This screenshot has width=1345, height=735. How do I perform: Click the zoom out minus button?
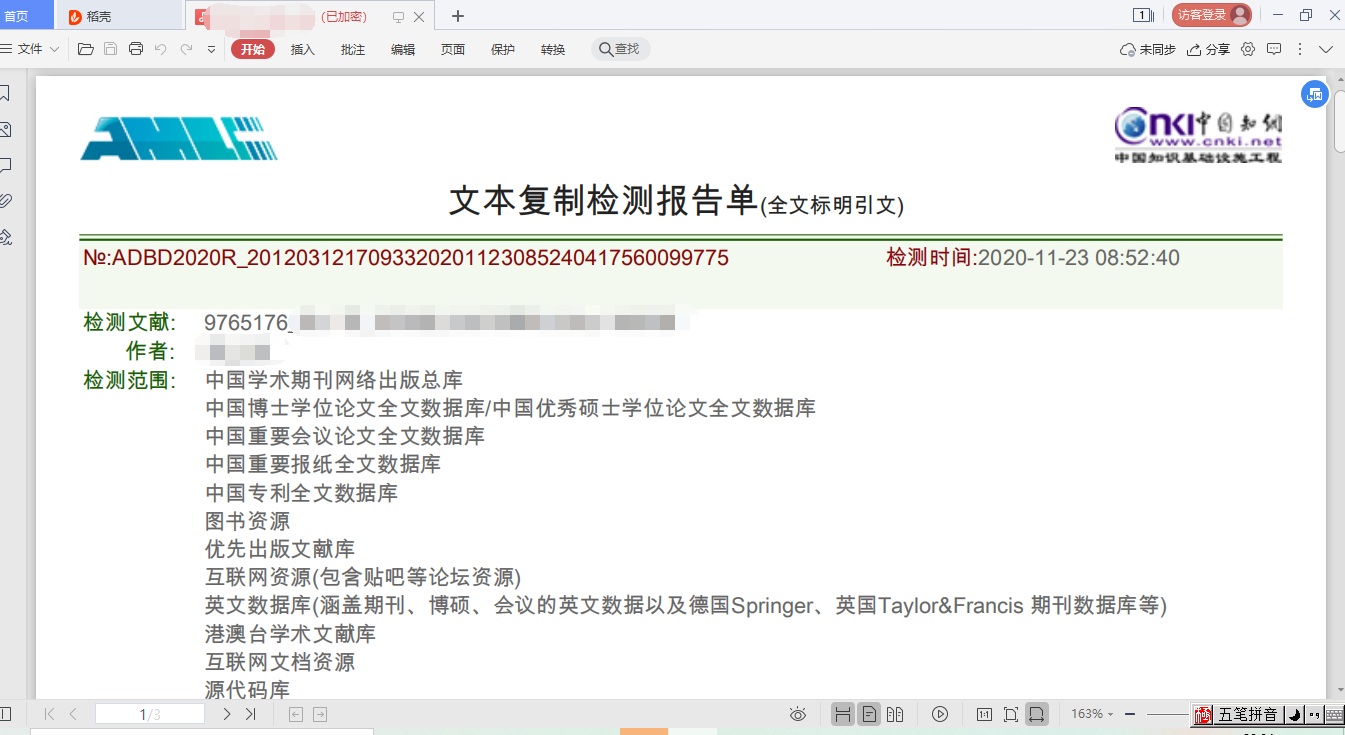coord(1130,714)
